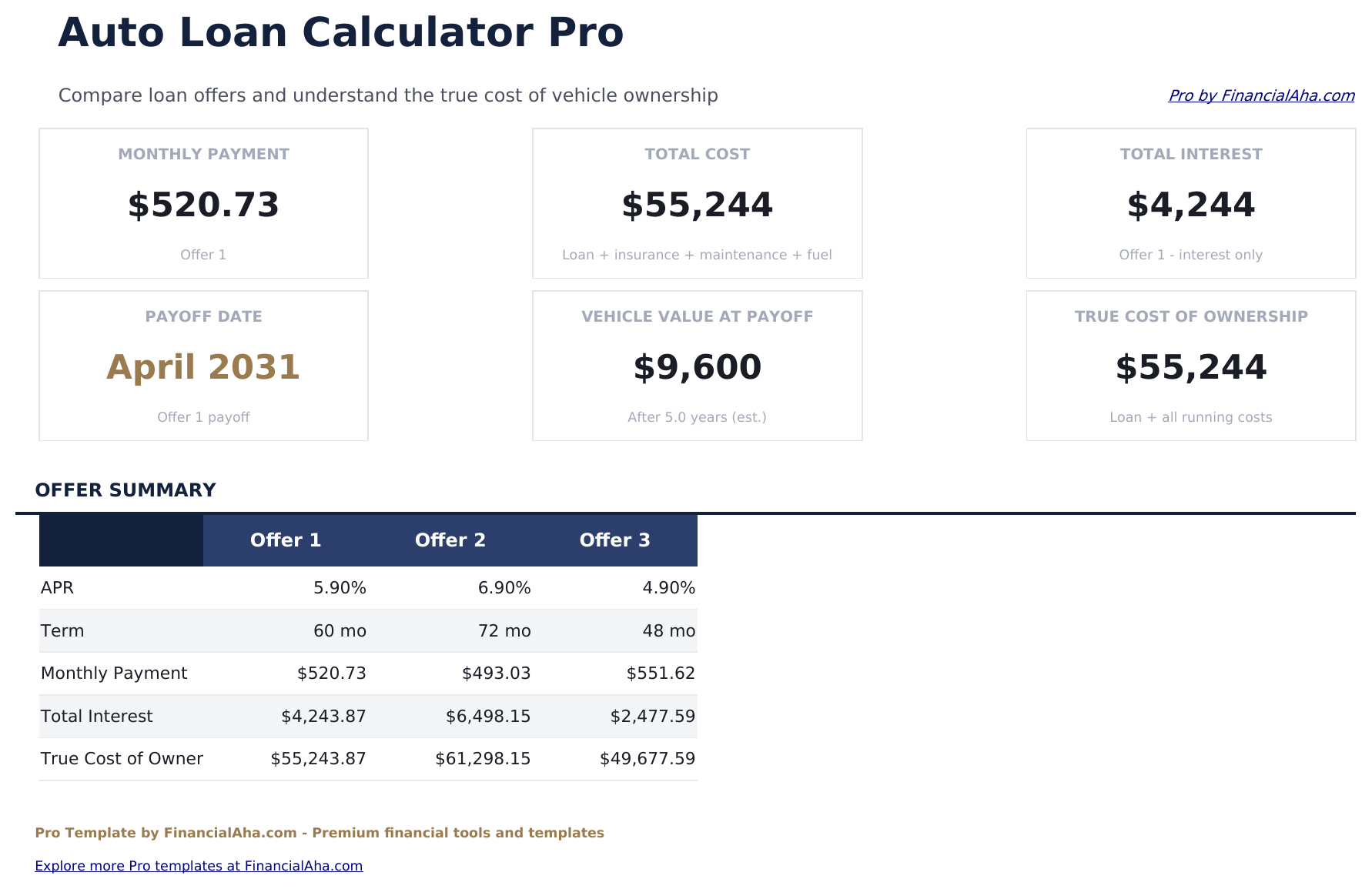Select the Monthly Payment metric card
The image size is (1372, 889).
pyautogui.click(x=202, y=203)
